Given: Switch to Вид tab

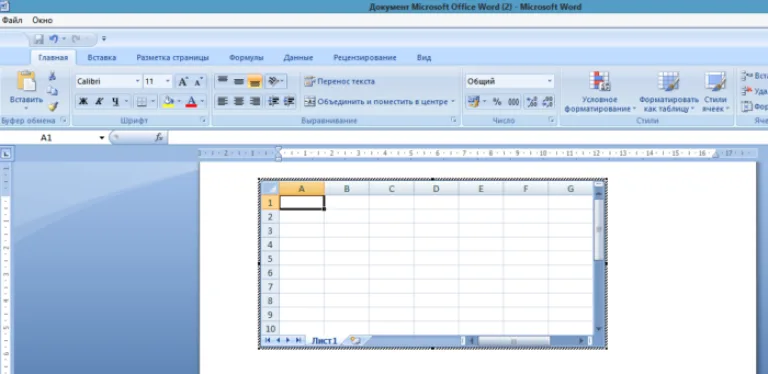Looking at the screenshot, I should click(424, 57).
